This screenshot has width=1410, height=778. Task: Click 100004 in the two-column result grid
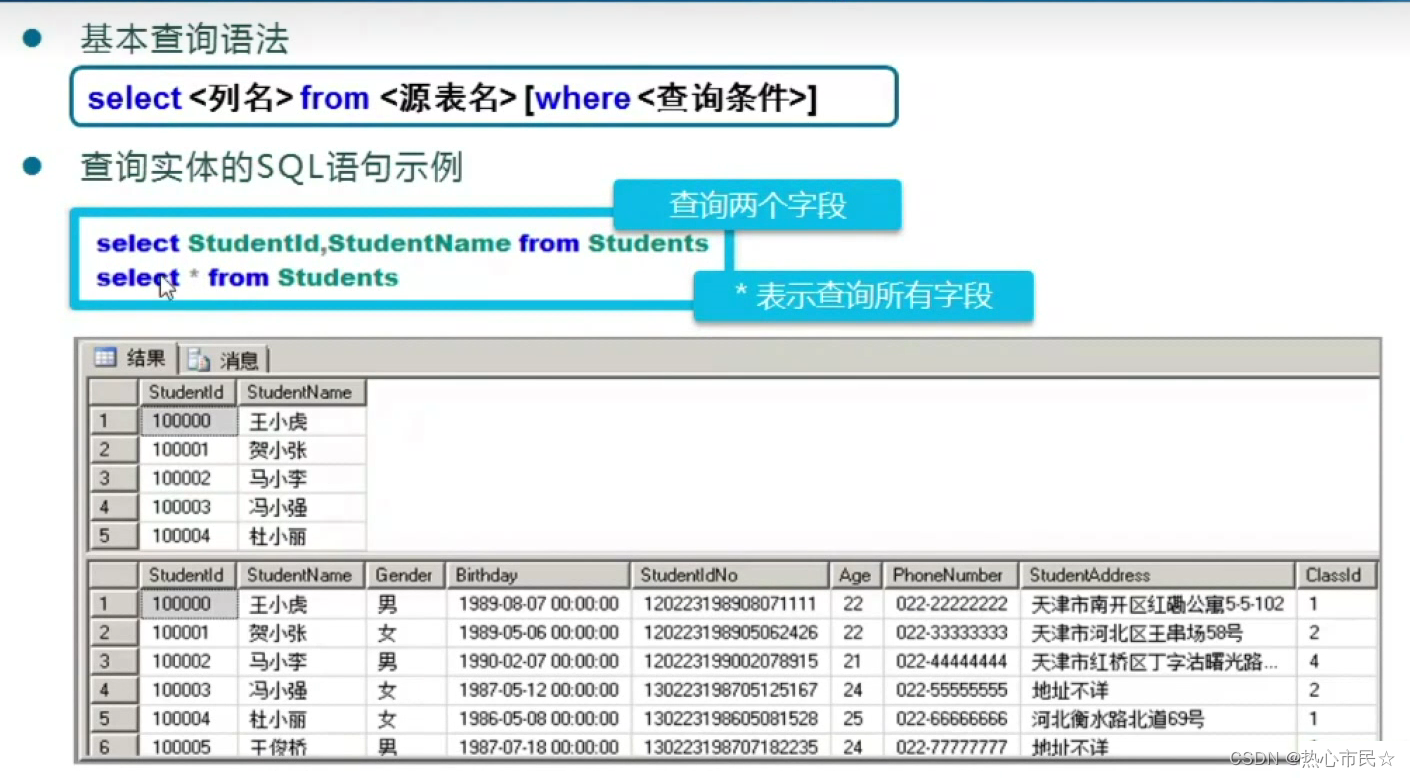tap(187, 536)
